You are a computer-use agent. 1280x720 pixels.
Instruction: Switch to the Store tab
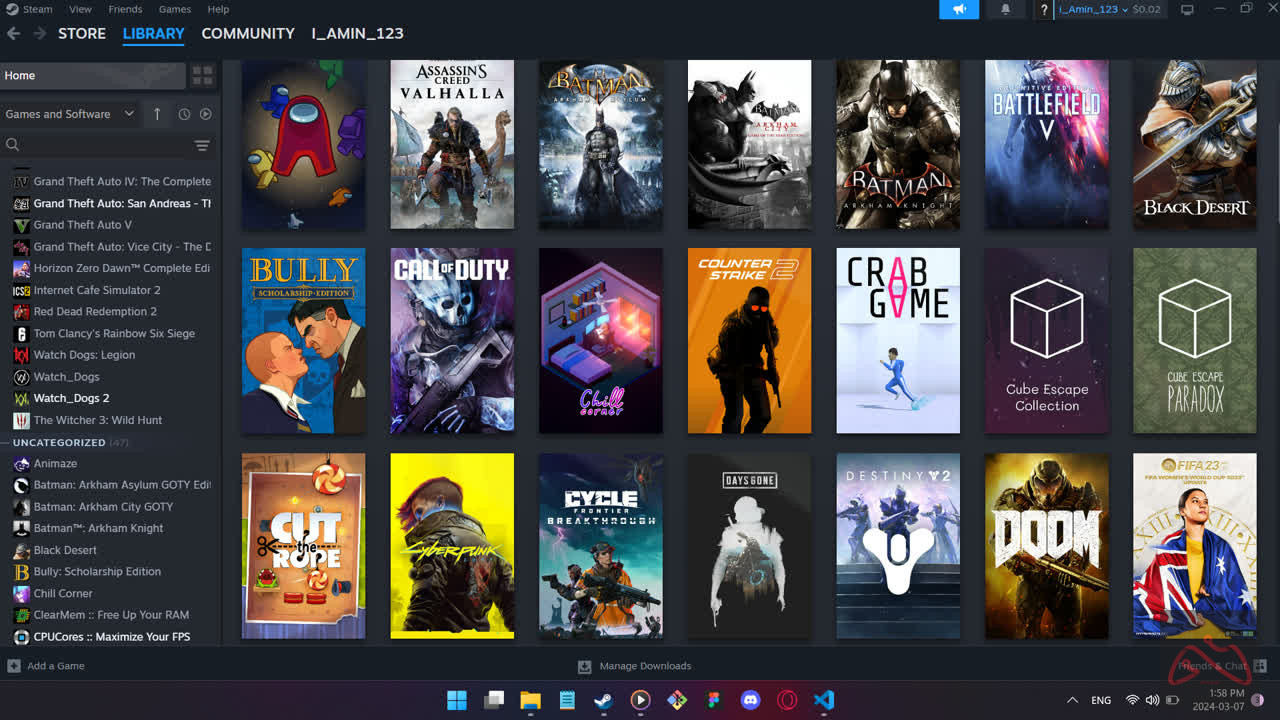point(82,33)
